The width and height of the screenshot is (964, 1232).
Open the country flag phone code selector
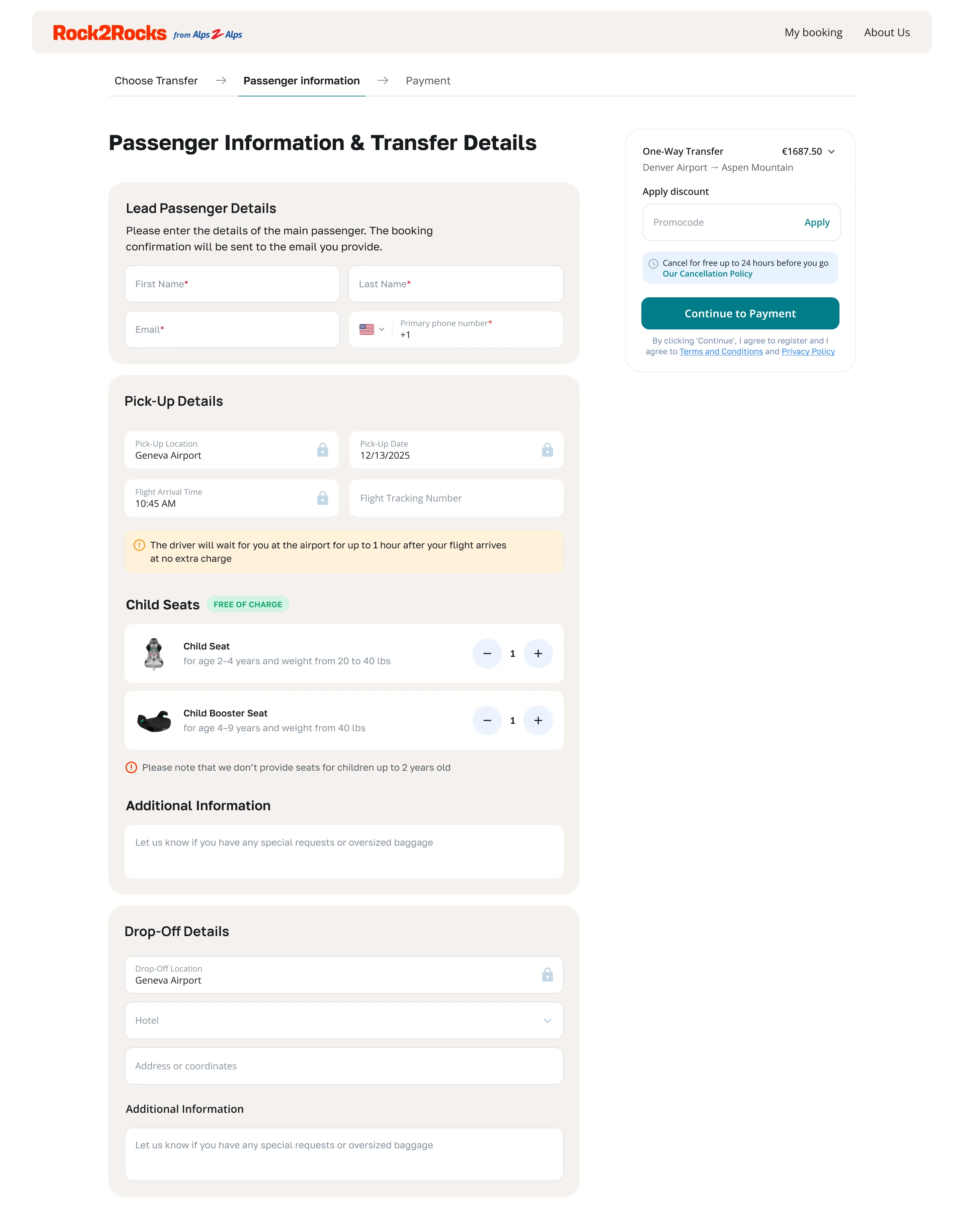[x=372, y=329]
